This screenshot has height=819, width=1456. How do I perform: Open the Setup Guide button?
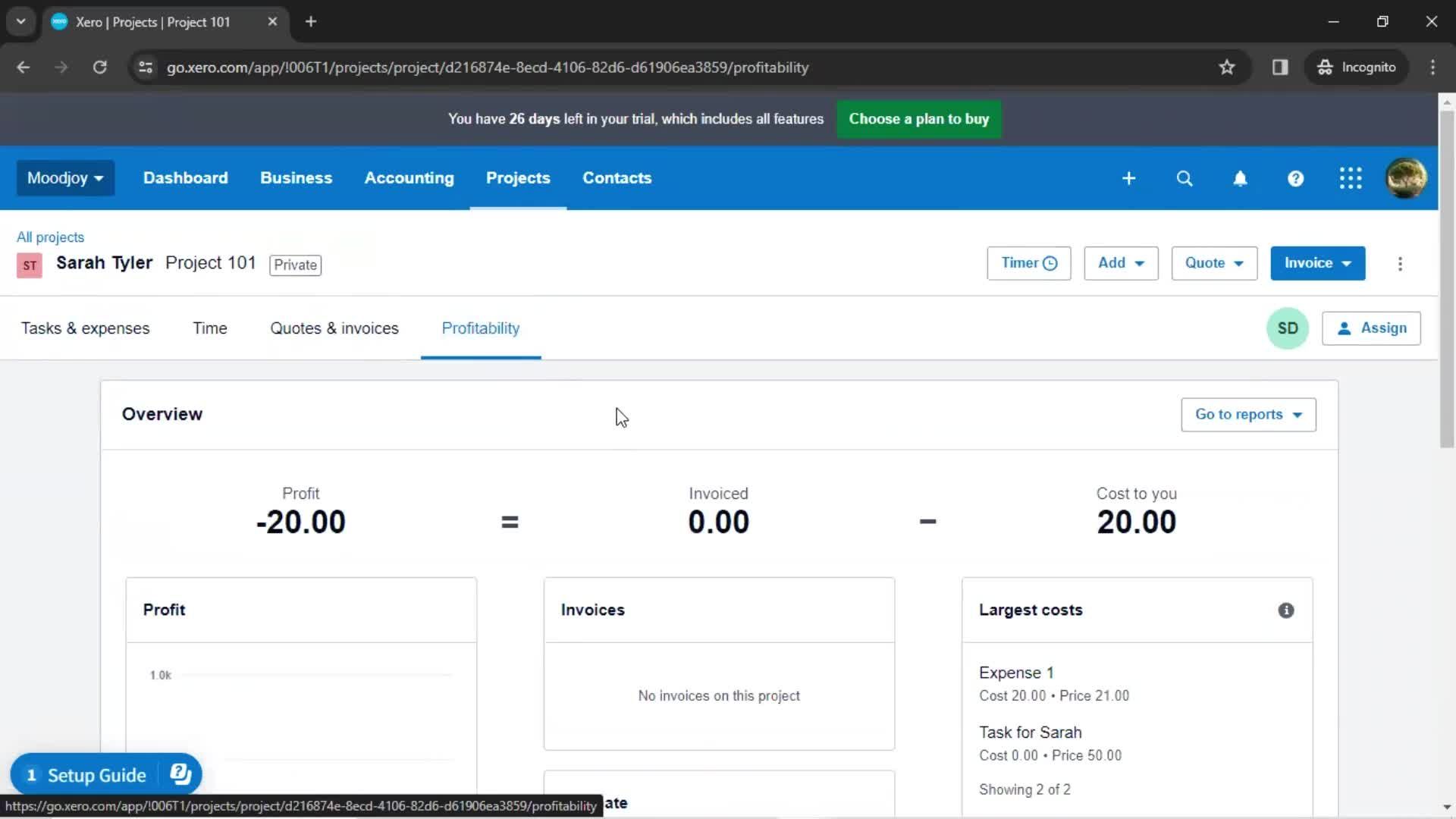tap(96, 775)
